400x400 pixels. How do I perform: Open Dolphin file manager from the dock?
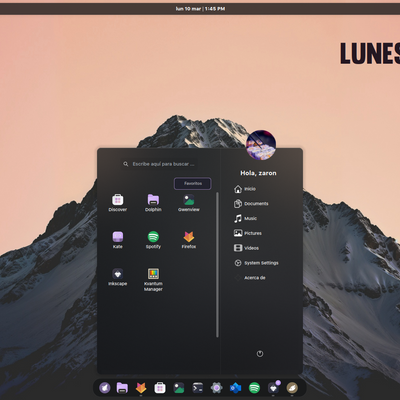122,388
